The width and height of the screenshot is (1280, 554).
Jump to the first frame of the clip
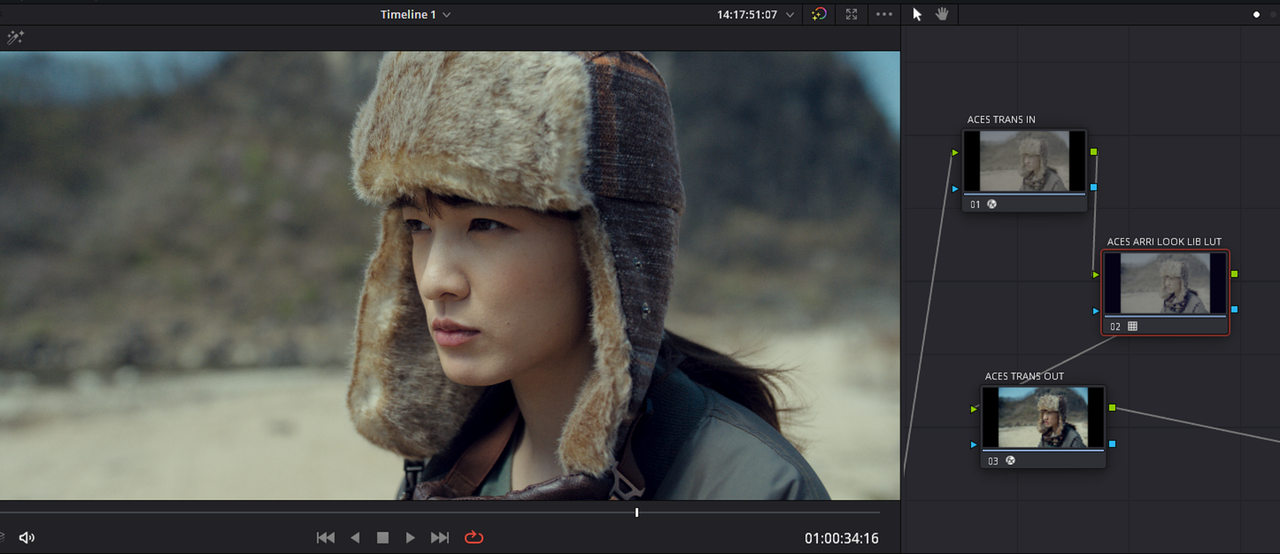[326, 538]
